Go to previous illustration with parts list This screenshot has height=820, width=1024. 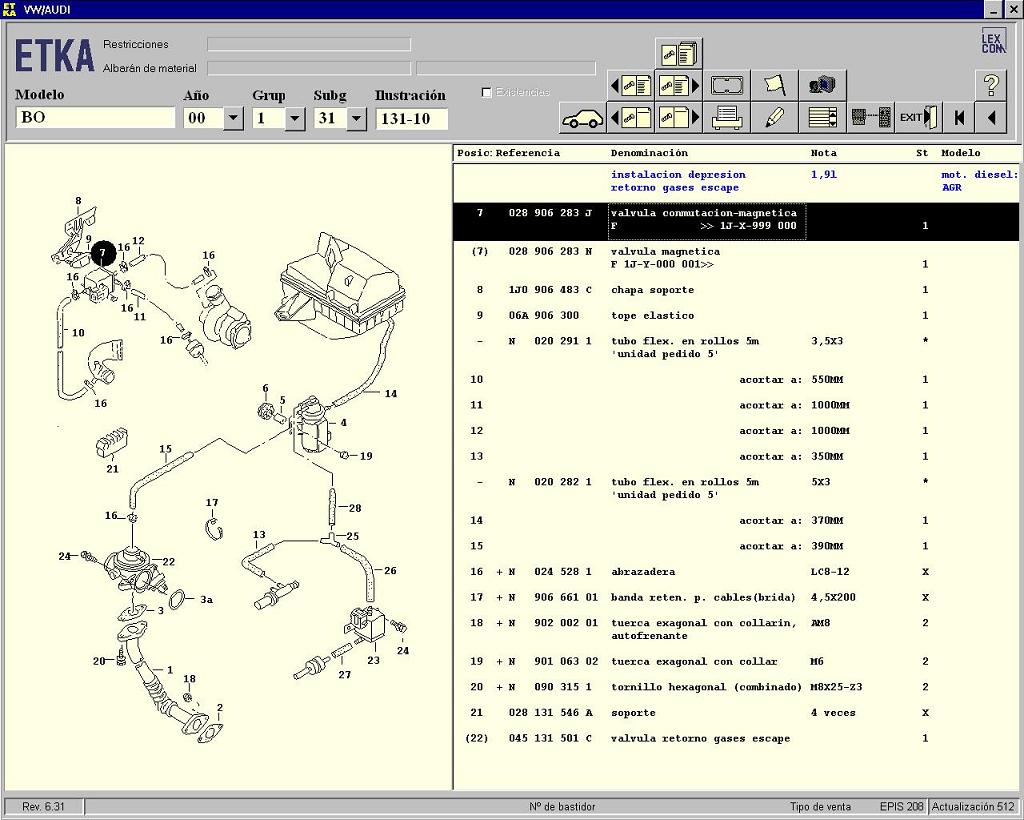[x=630, y=86]
